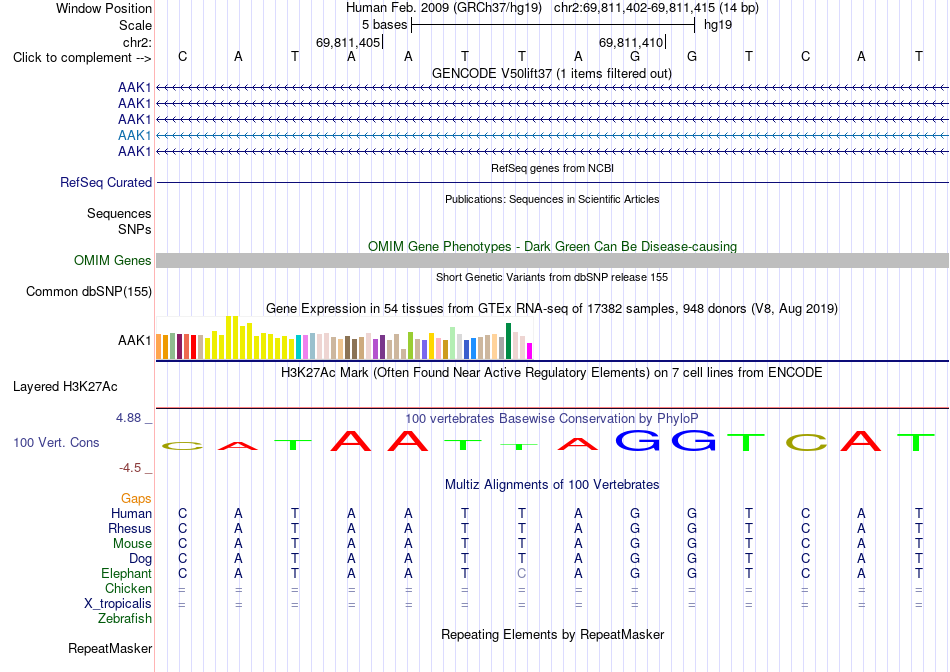This screenshot has height=672, width=950.
Task: Click the orange 'Gaps' label
Action: [x=136, y=498]
